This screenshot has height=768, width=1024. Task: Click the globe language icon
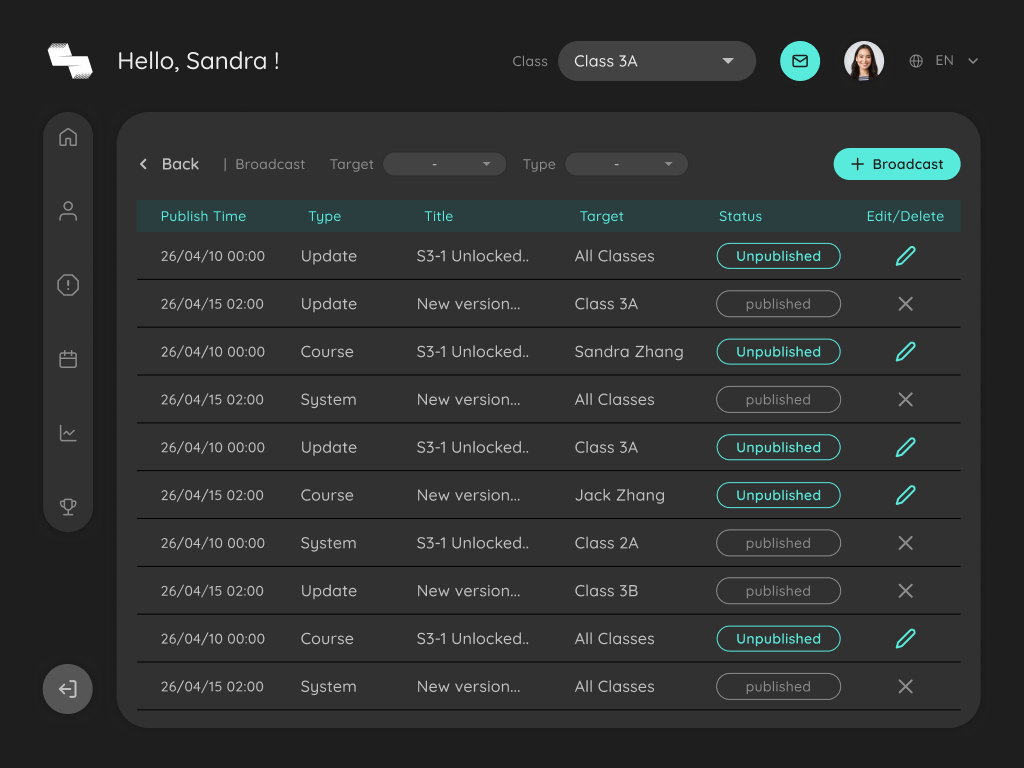click(916, 61)
